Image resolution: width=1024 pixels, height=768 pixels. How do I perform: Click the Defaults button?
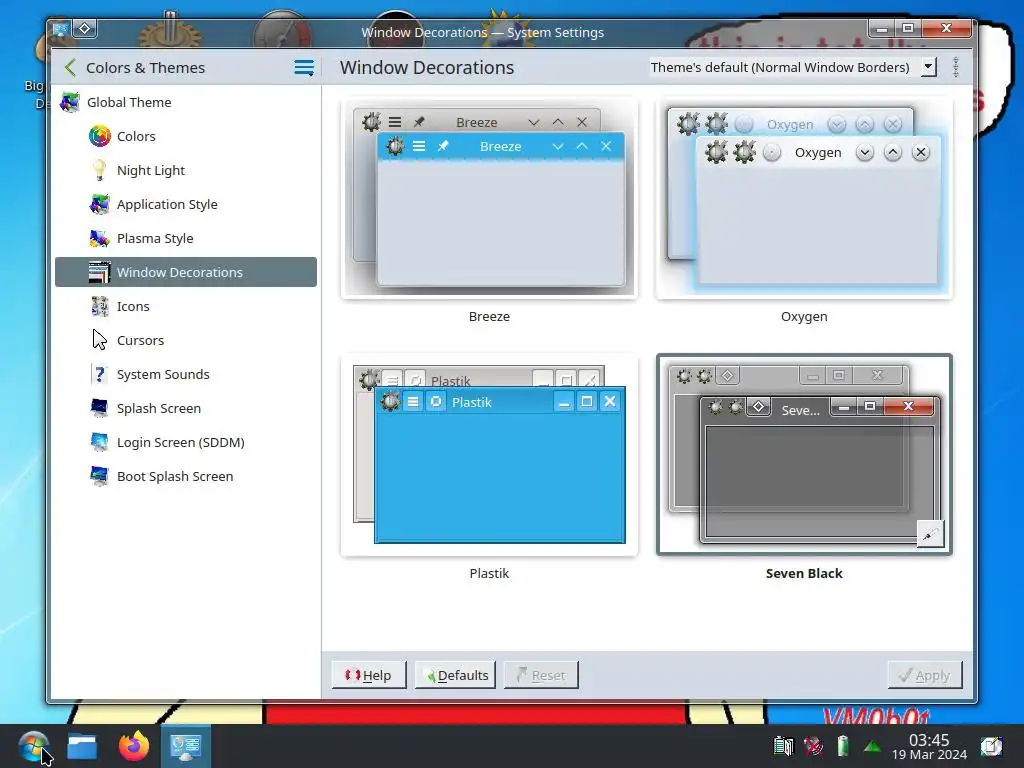pos(455,675)
